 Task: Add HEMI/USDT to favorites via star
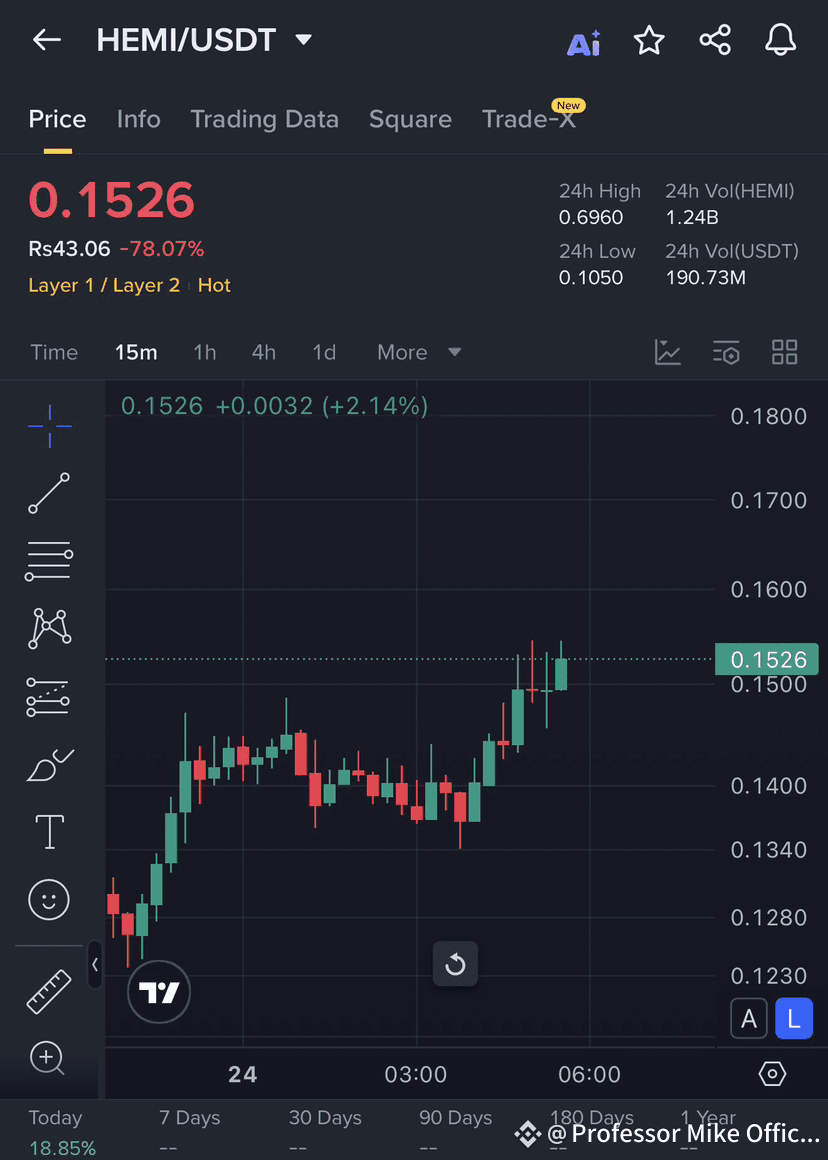tap(648, 40)
